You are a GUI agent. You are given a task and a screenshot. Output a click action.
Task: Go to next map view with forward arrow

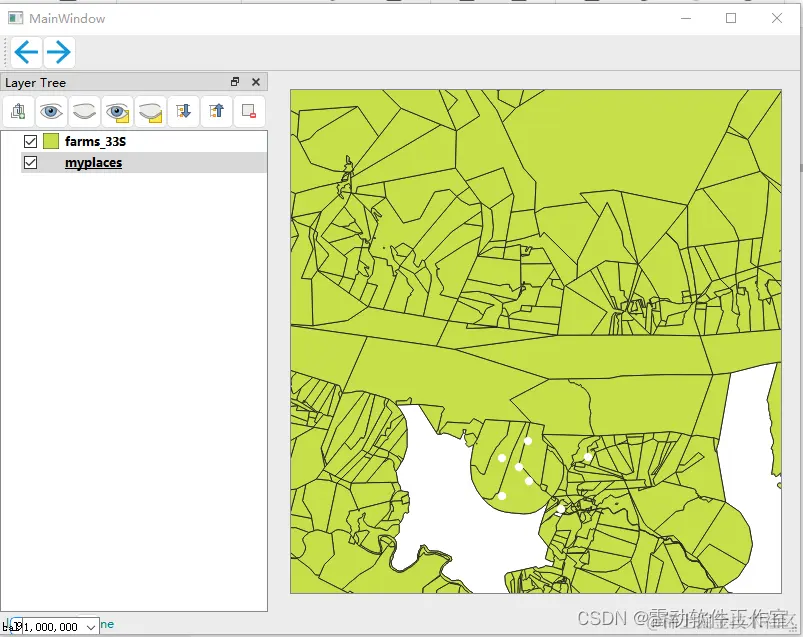[x=59, y=52]
